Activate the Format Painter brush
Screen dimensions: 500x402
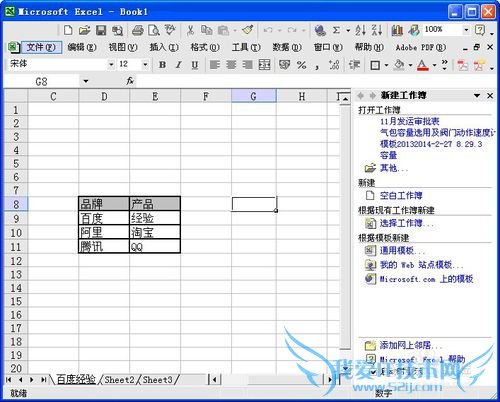click(x=248, y=30)
